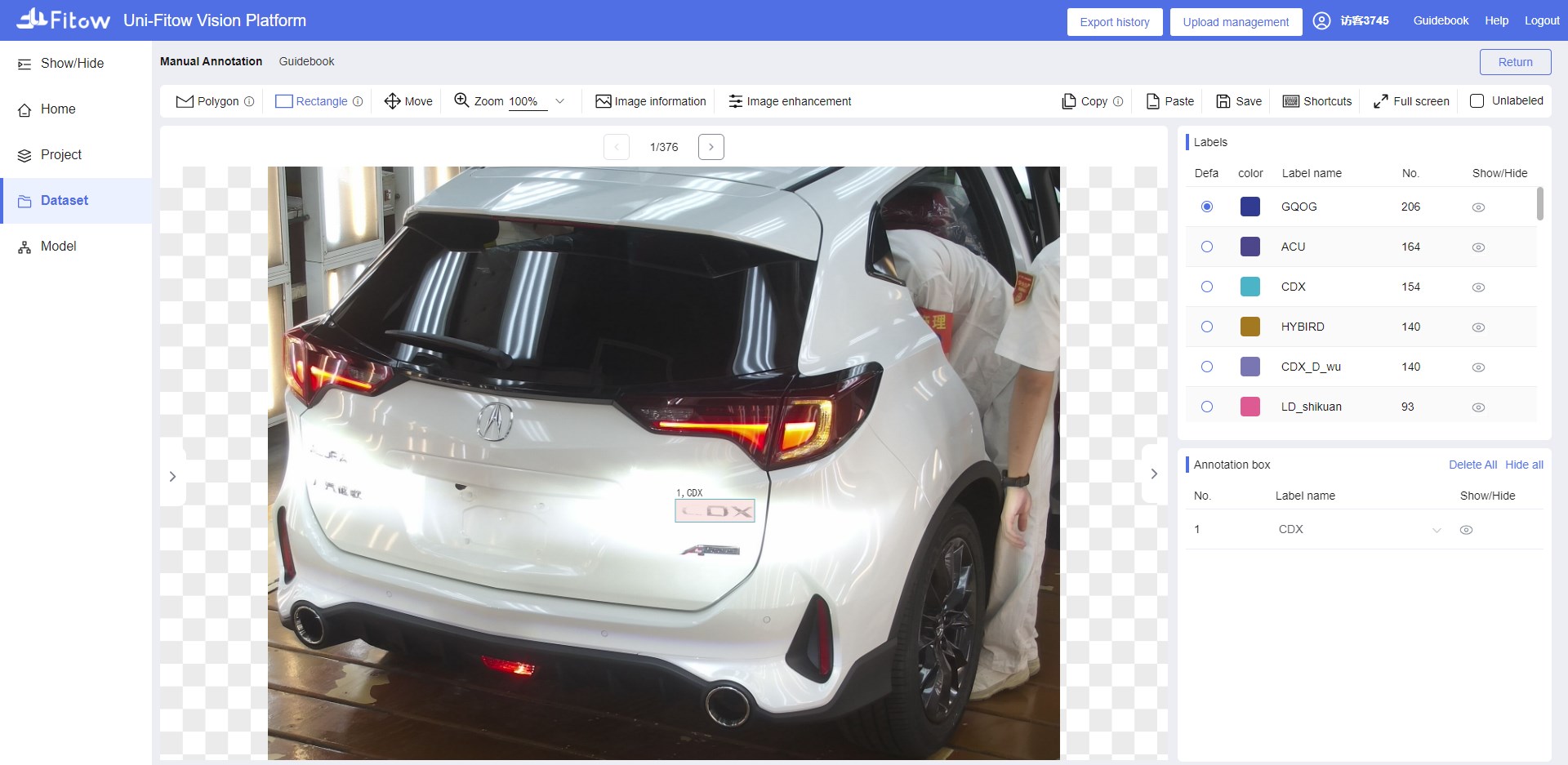Click the Fitow logo
Screen dimensions: 1568x765
tap(63, 19)
